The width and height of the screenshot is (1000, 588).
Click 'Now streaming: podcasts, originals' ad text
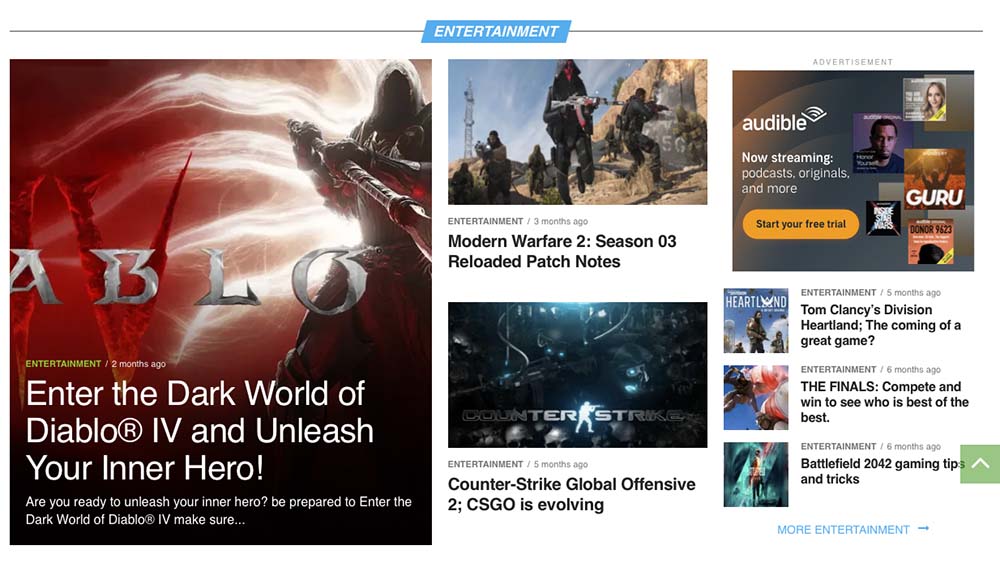tap(795, 173)
